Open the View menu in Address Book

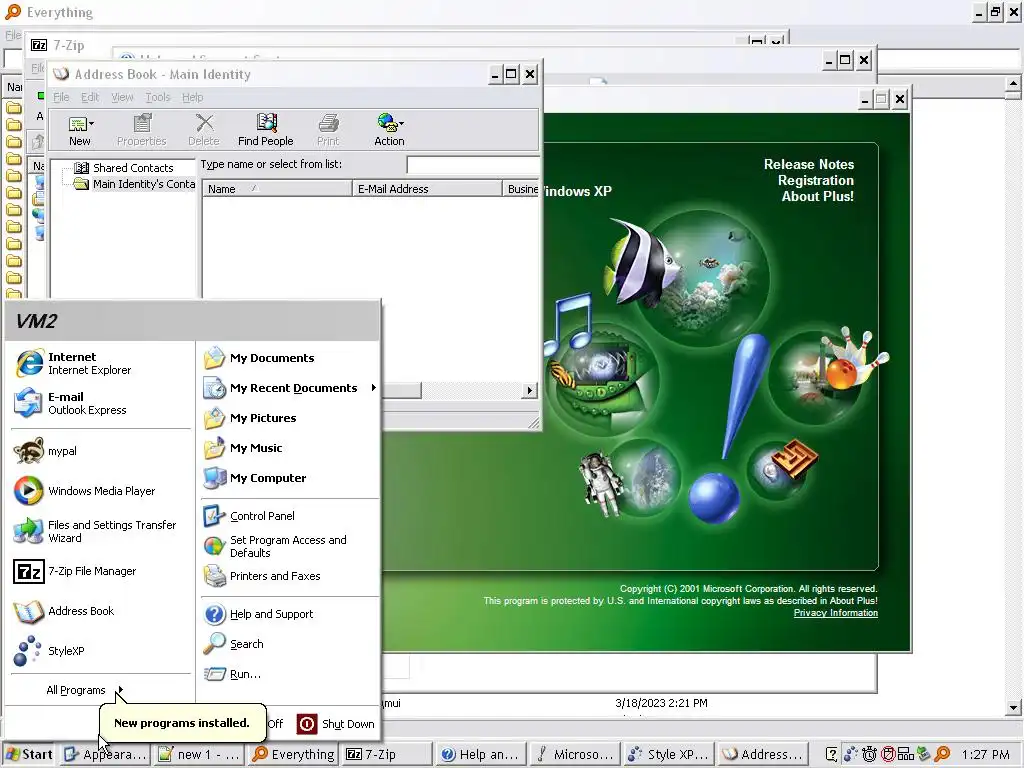[x=122, y=97]
